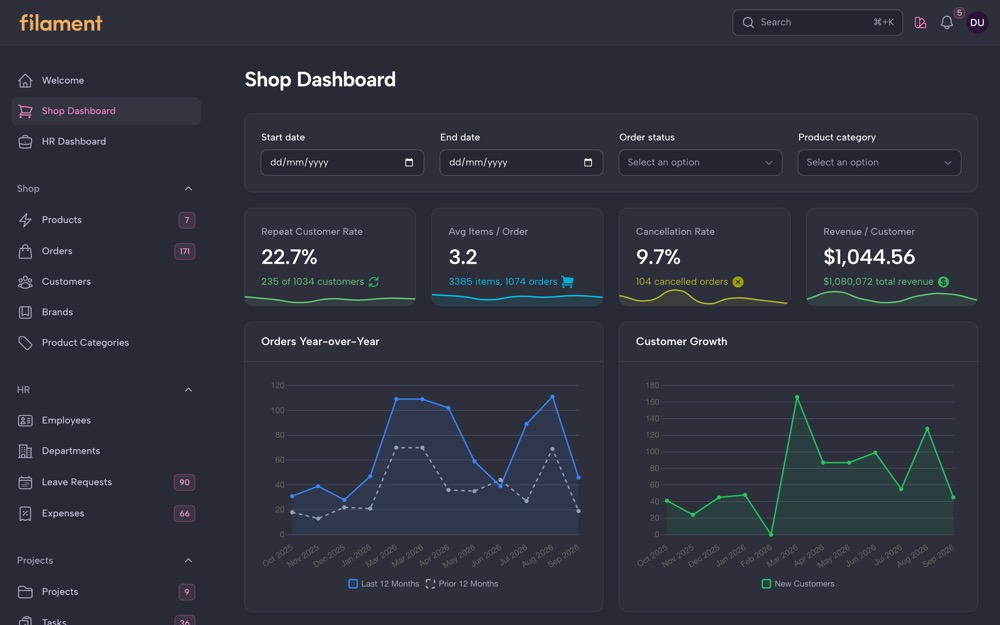Collapse the HR navigation group
This screenshot has height=625, width=1000.
[188, 390]
